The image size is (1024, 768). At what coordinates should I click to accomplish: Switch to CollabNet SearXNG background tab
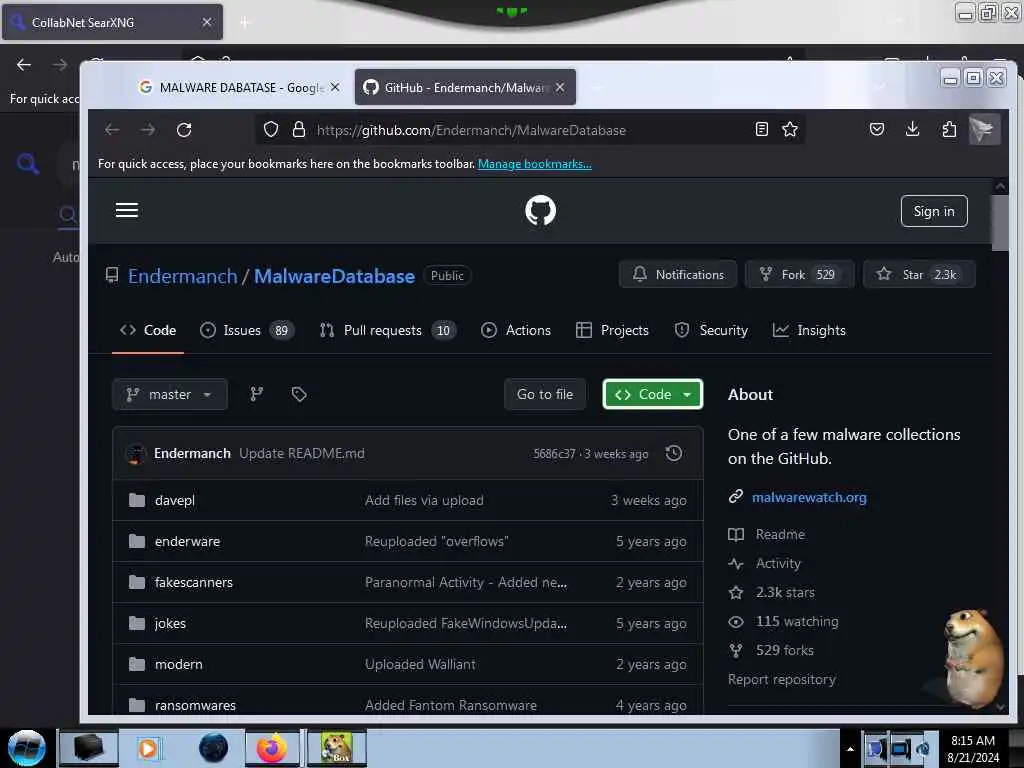tap(112, 22)
